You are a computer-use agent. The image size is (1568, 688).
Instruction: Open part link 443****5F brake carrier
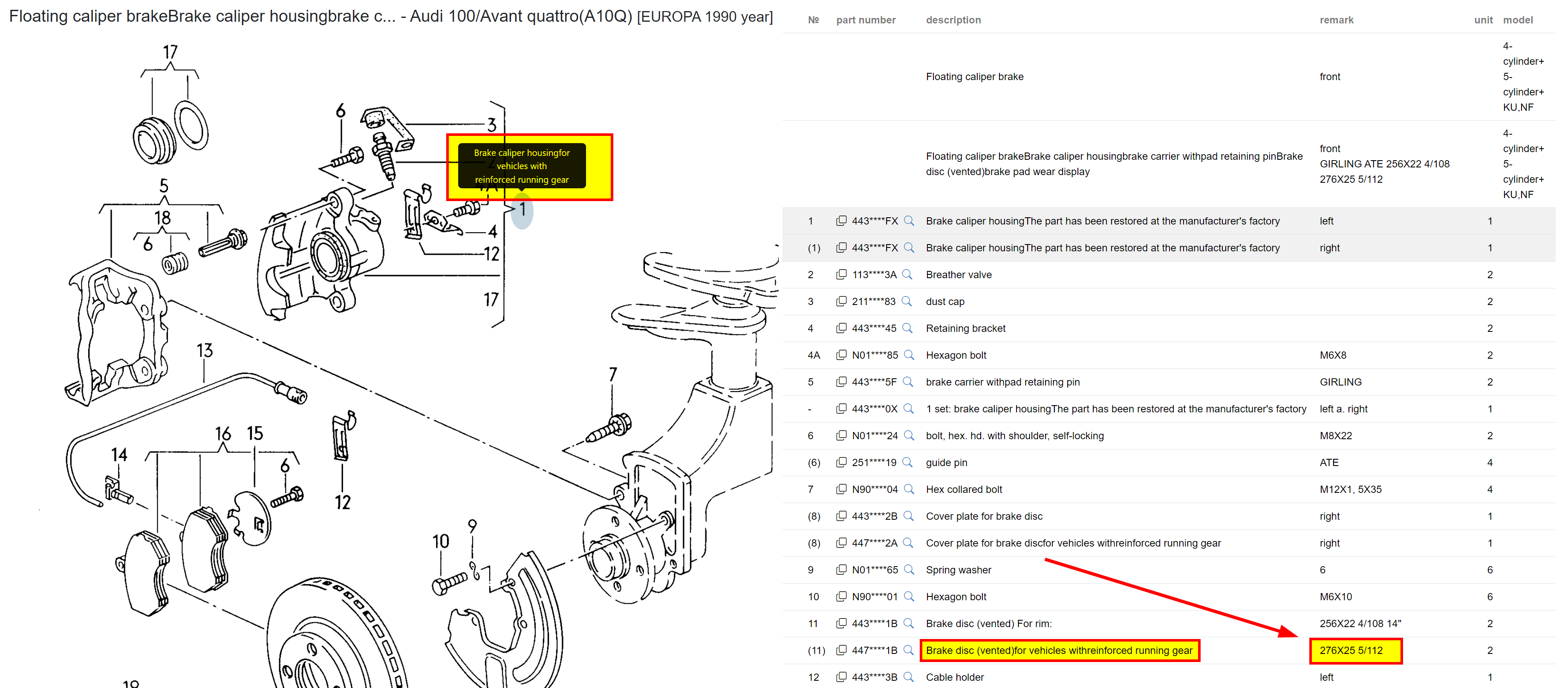[x=874, y=382]
